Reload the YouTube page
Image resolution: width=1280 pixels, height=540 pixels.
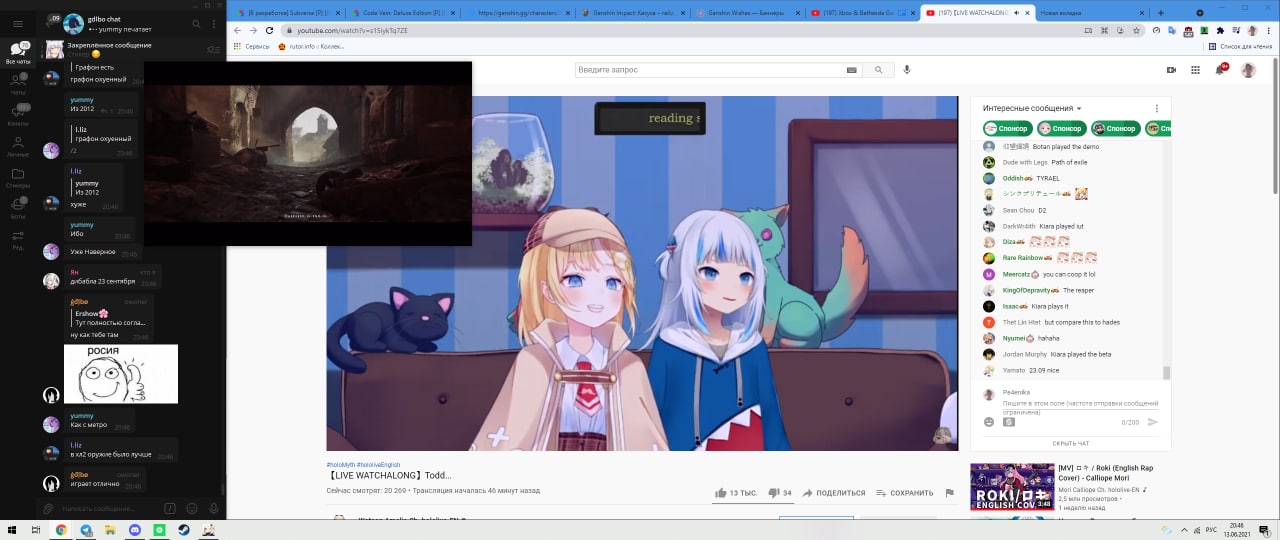click(269, 31)
